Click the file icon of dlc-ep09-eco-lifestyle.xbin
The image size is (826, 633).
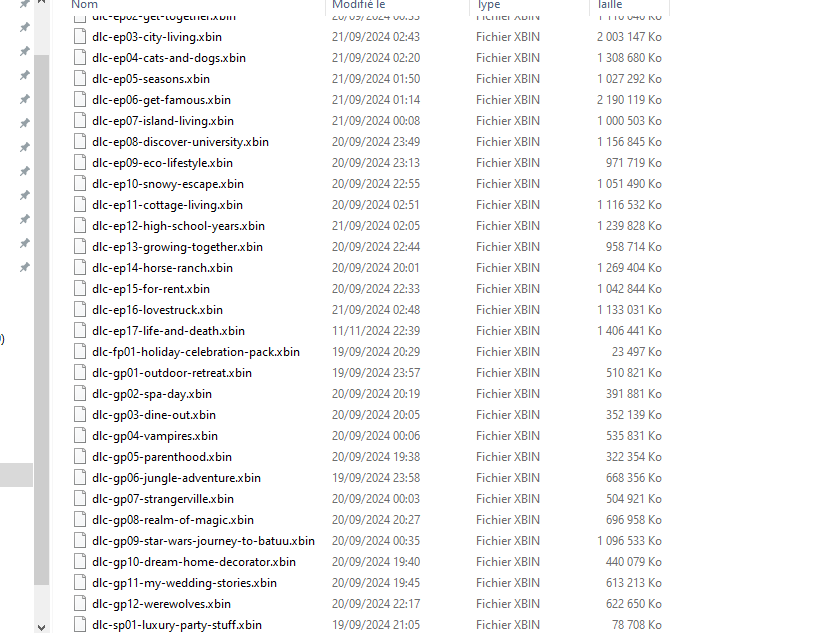coord(80,163)
